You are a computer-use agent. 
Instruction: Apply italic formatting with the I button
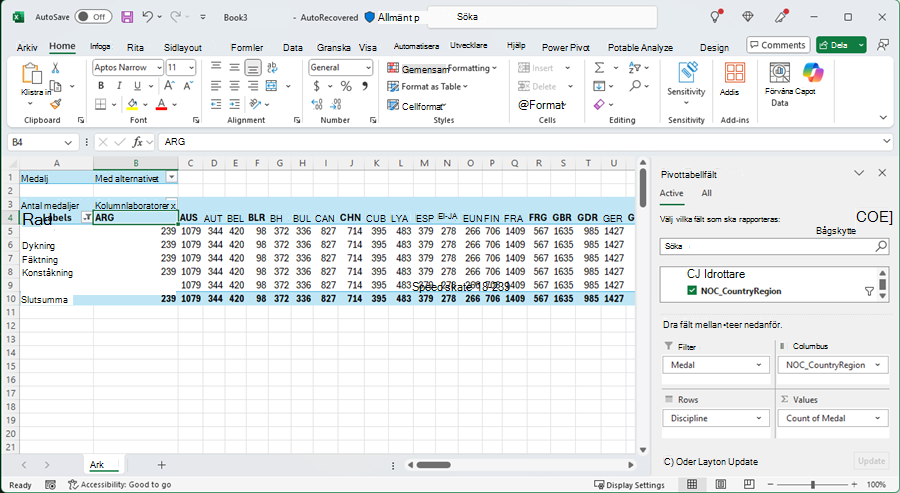pos(119,86)
